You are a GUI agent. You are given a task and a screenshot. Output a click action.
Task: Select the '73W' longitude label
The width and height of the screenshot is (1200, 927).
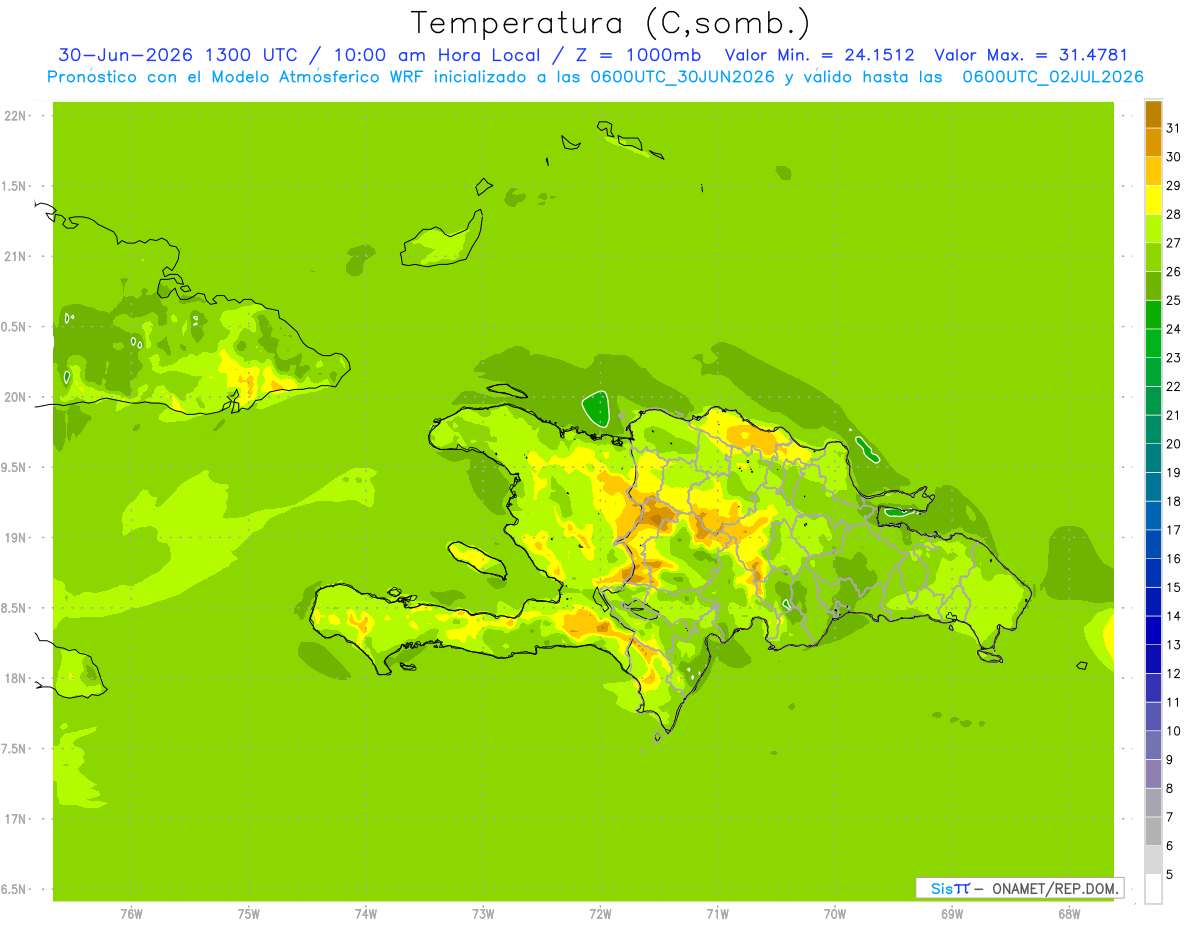pos(483,914)
